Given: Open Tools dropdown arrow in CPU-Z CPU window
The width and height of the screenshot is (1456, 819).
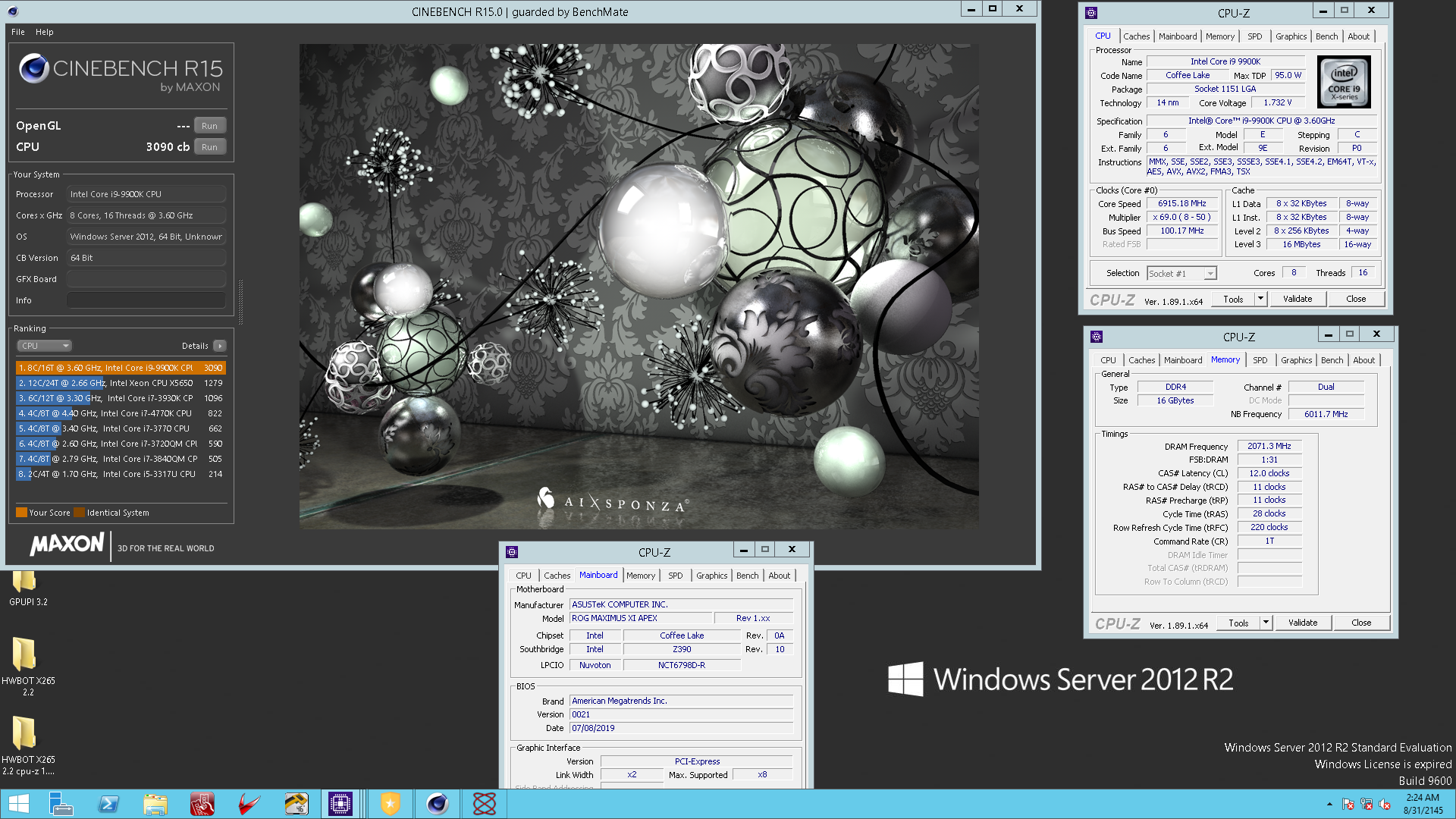Looking at the screenshot, I should click(x=1260, y=299).
